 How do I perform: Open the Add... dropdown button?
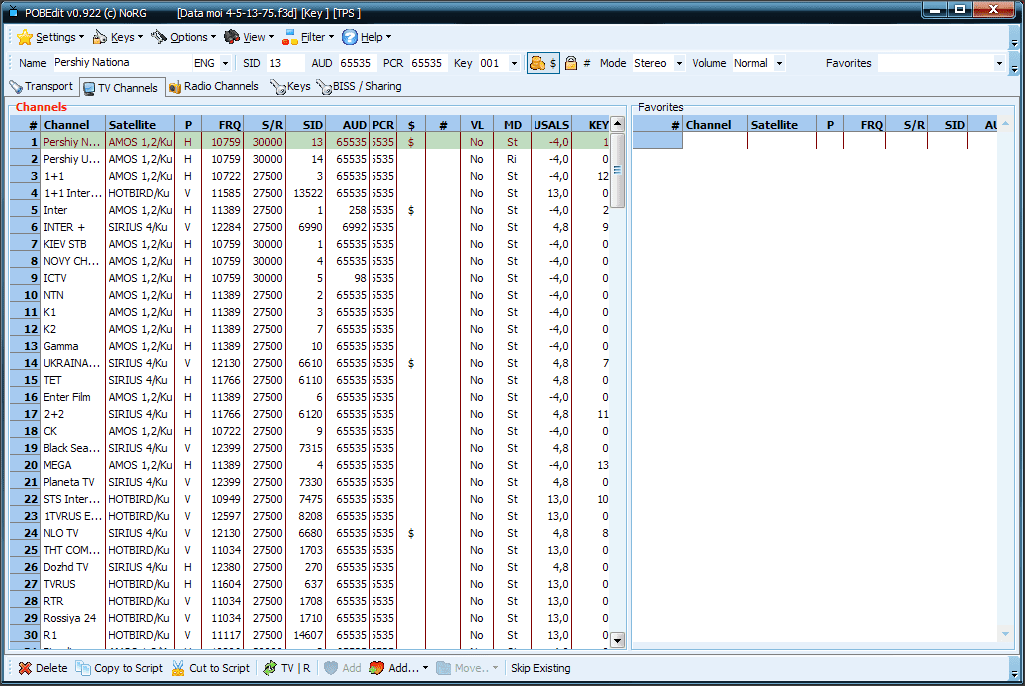(x=399, y=668)
